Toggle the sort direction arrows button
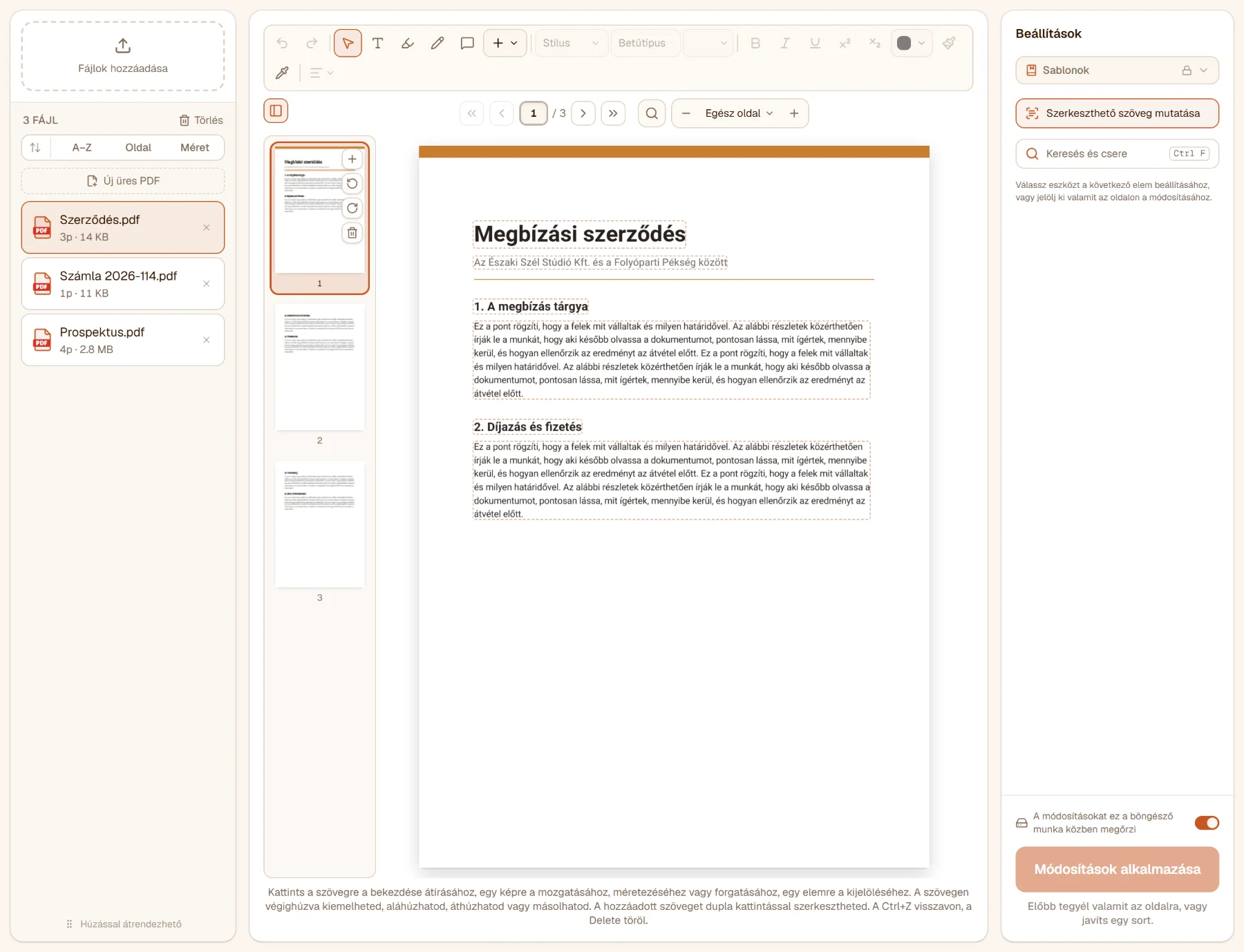This screenshot has width=1244, height=952. [35, 147]
